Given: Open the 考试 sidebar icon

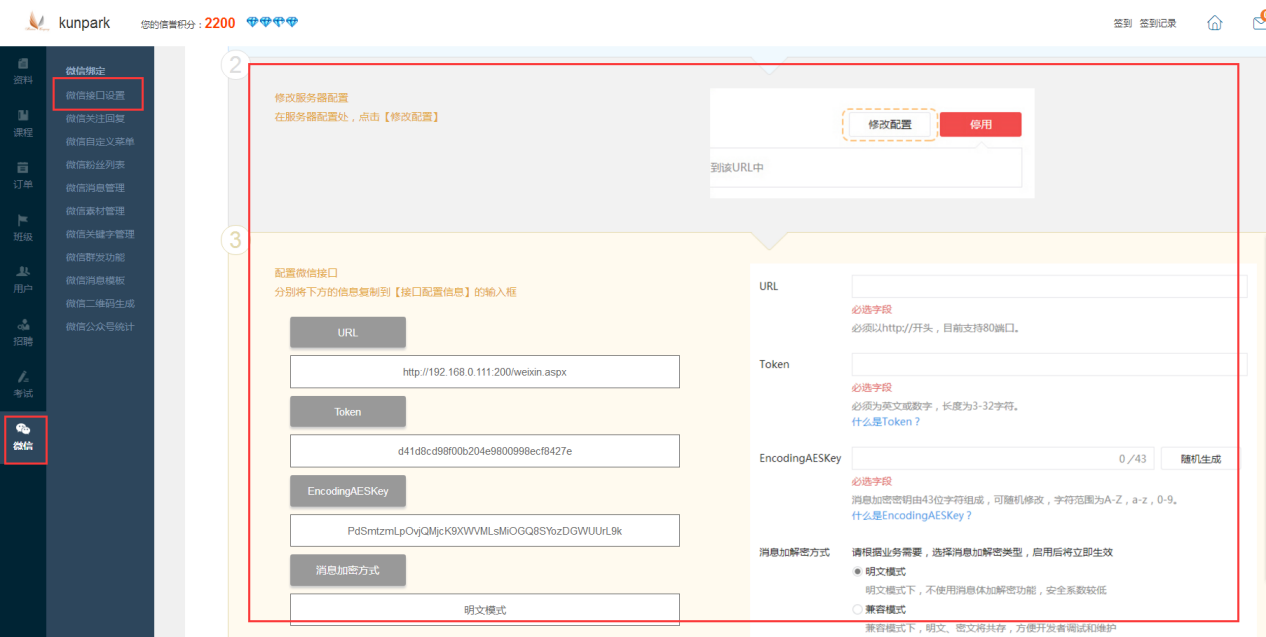Looking at the screenshot, I should pos(22,383).
